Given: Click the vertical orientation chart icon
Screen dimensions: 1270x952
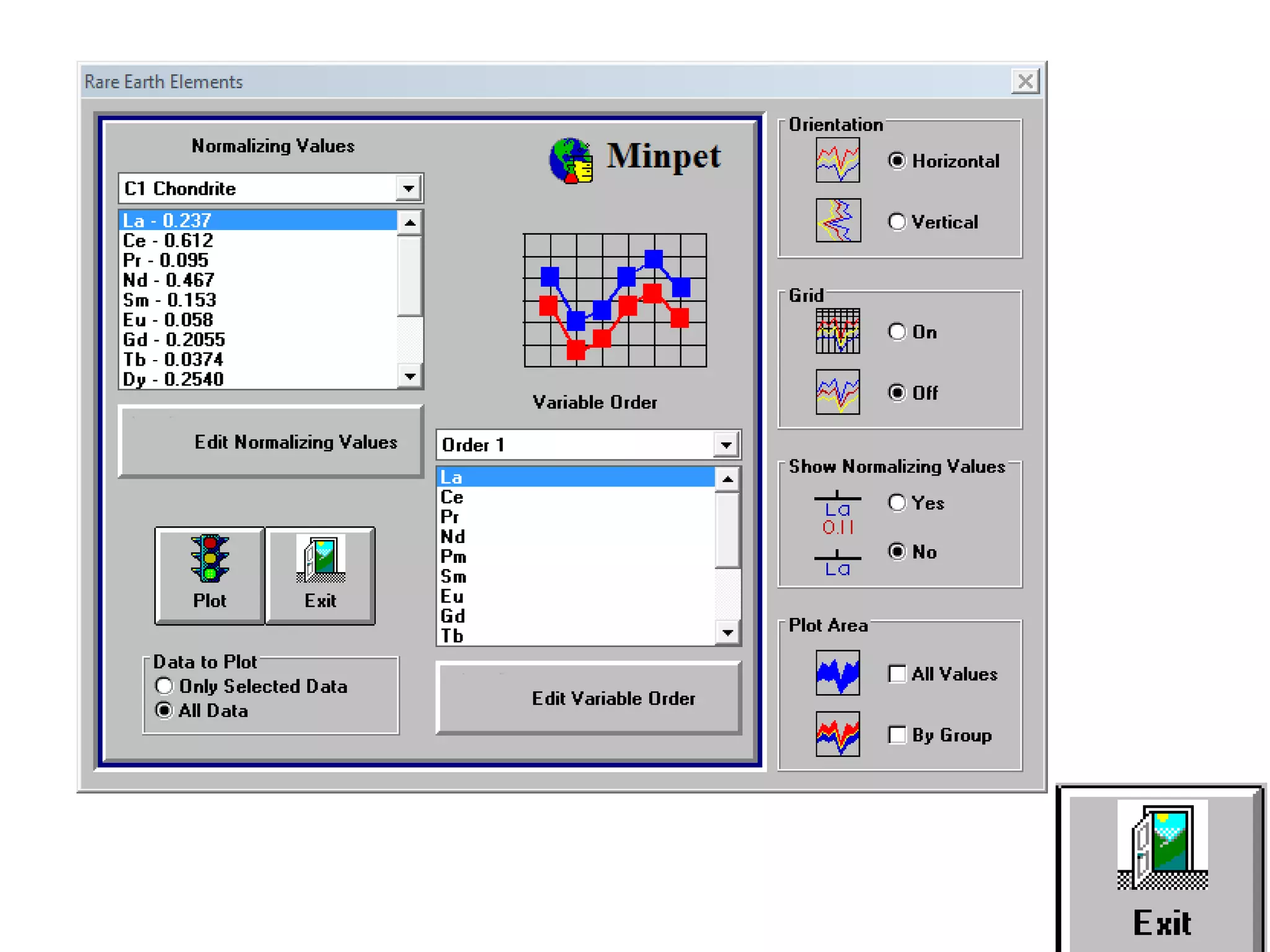Looking at the screenshot, I should click(x=837, y=221).
